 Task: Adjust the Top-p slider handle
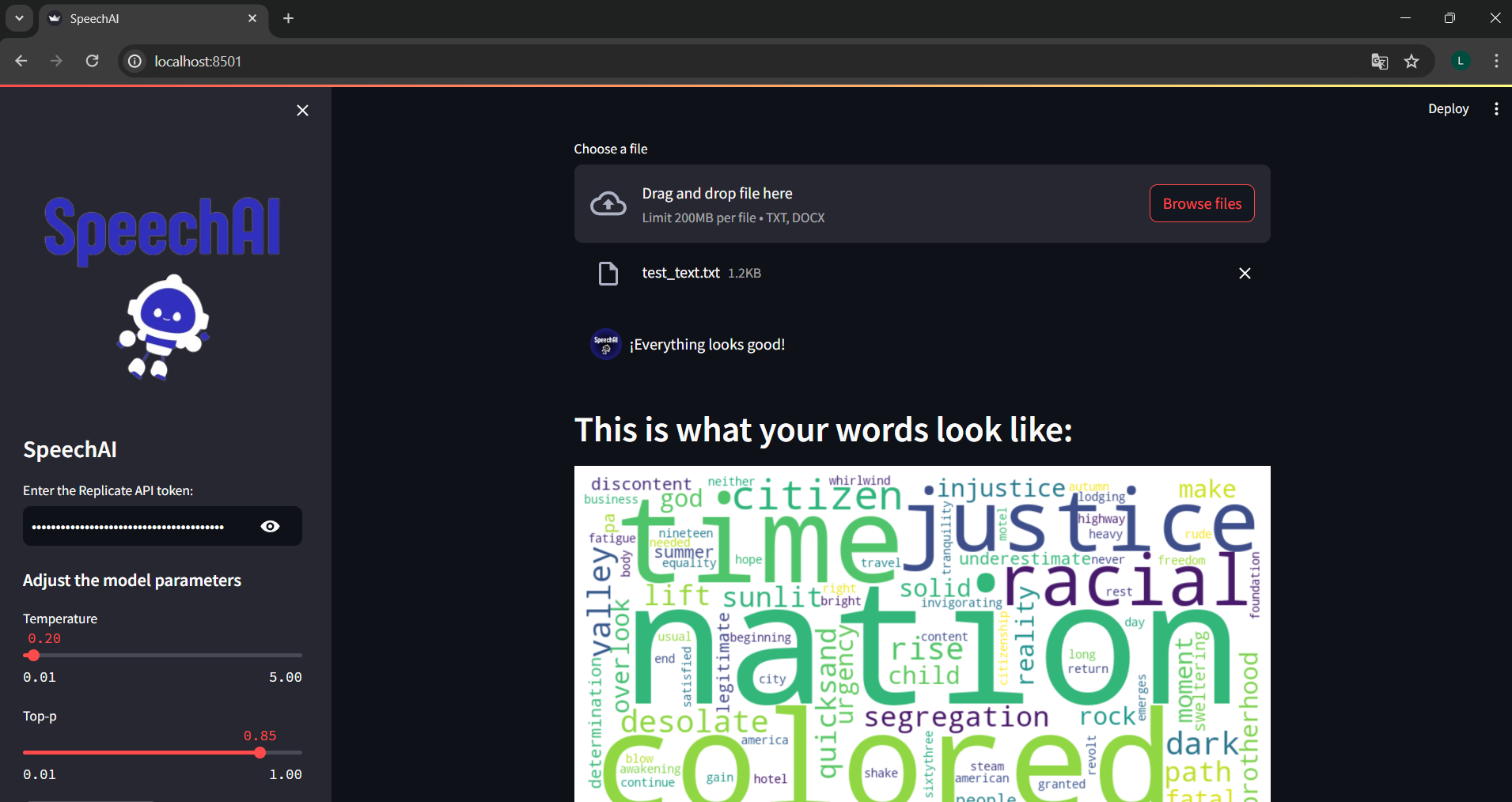[x=260, y=753]
